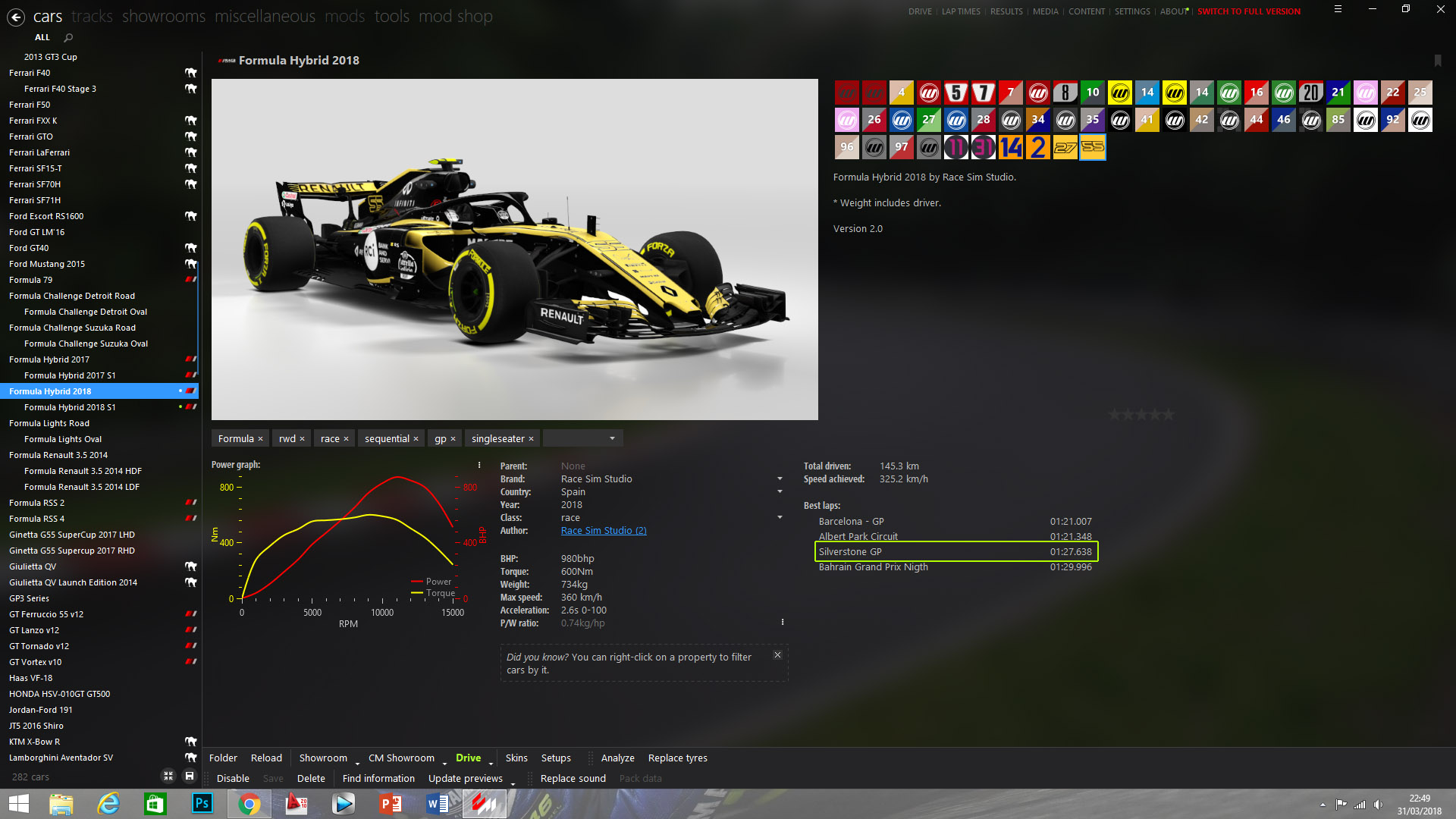Switch to the showrooms tab
Image resolution: width=1456 pixels, height=819 pixels.
click(x=164, y=16)
